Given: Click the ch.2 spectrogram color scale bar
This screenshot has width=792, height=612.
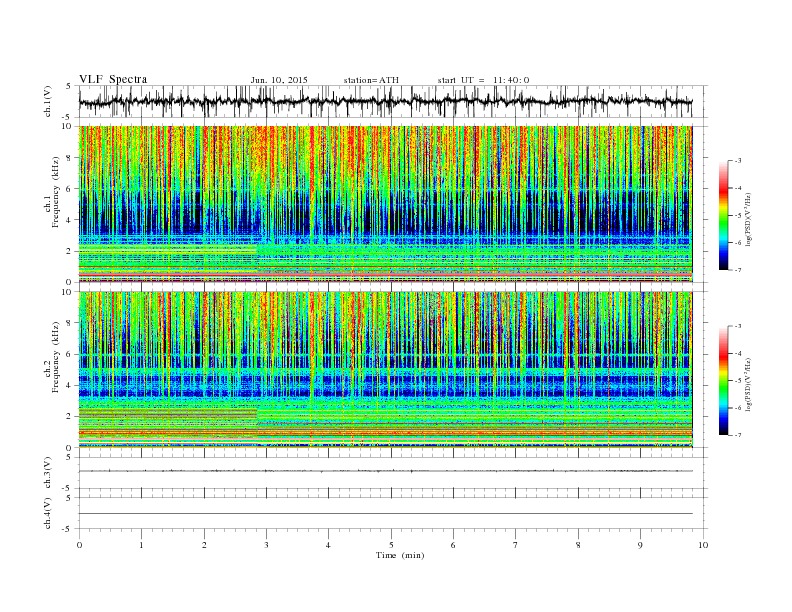Looking at the screenshot, I should 723,380.
